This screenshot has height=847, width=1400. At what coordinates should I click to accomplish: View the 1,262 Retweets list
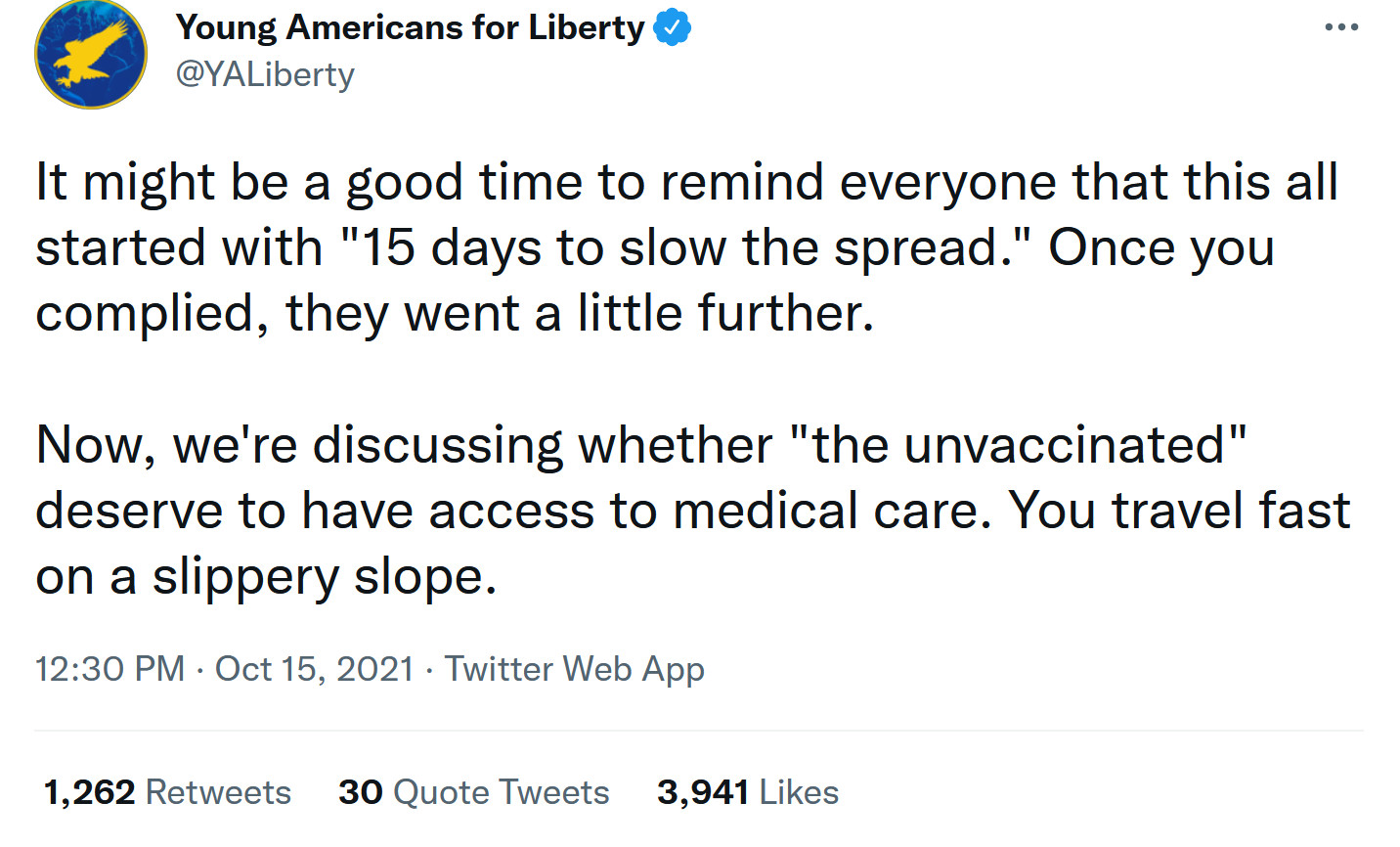coord(167,792)
